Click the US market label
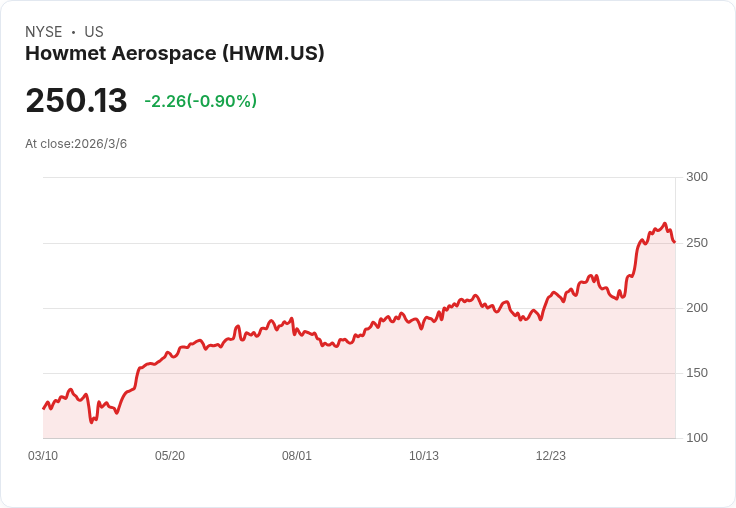Screen dimensions: 736x508 (x=94, y=32)
